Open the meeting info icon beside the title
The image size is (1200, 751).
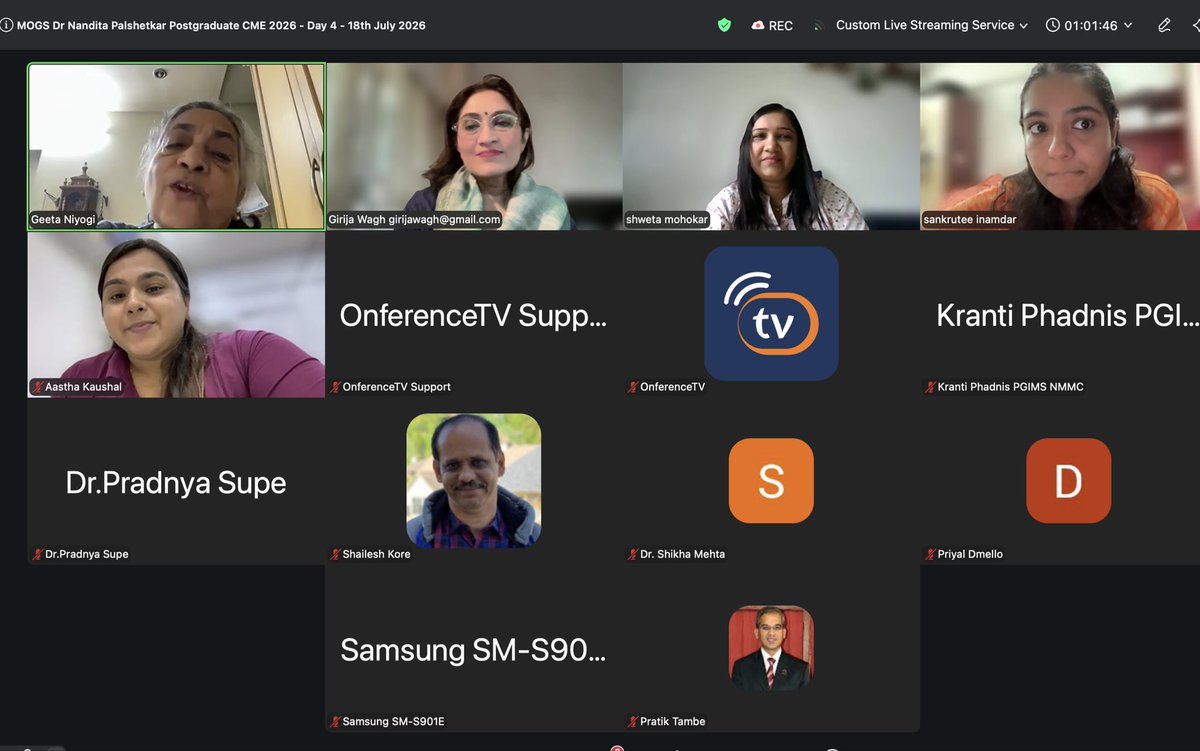pyautogui.click(x=7, y=26)
